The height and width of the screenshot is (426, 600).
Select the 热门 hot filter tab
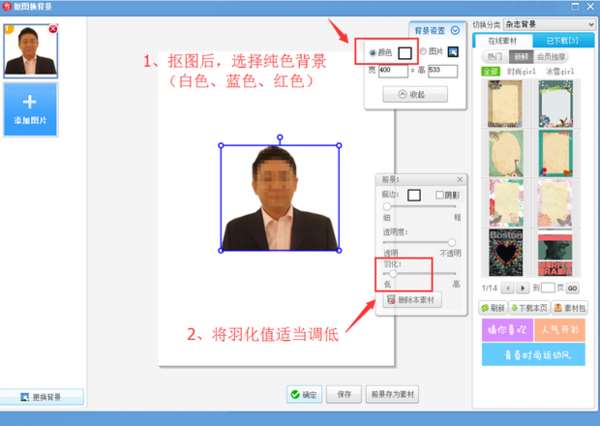[495, 57]
